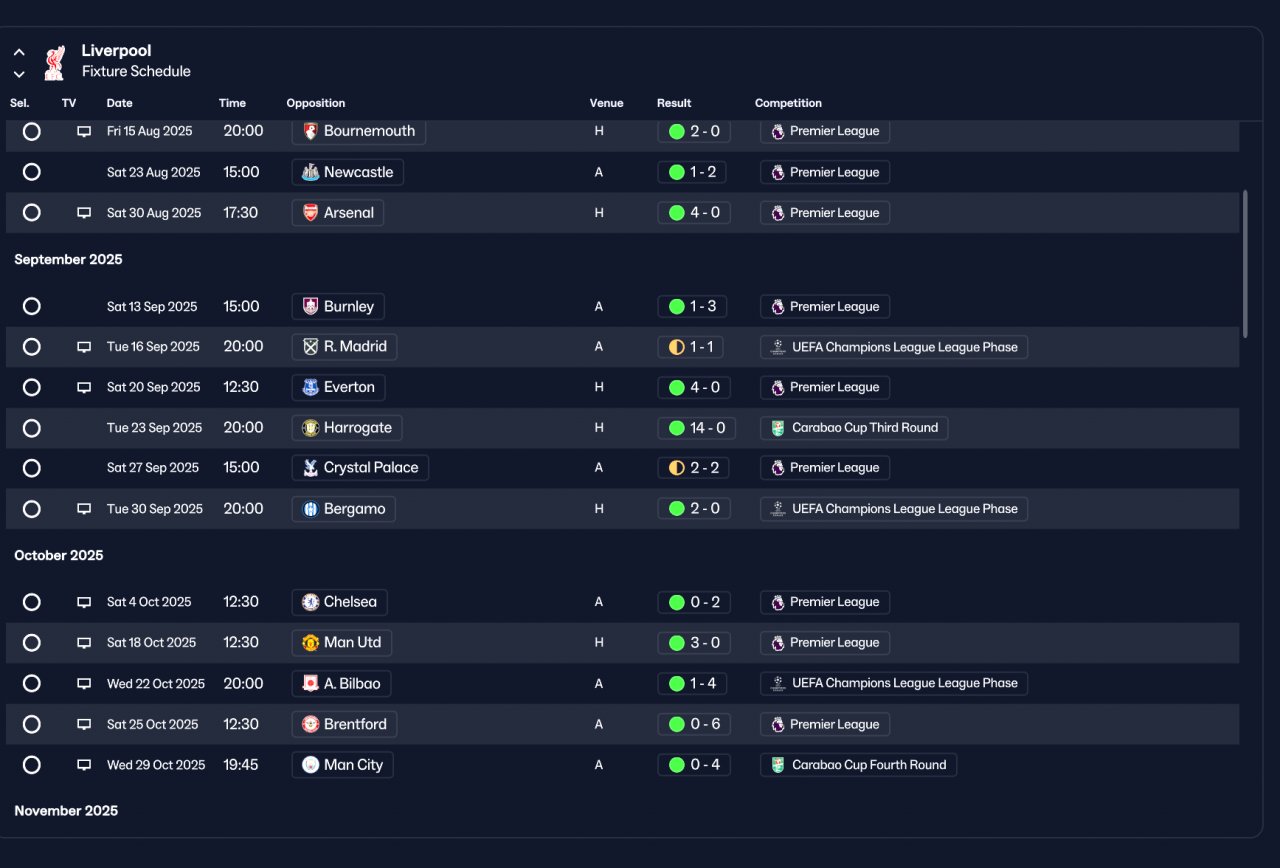Click the vertical scrollbar of fixture list
1280x868 pixels.
point(1245,264)
